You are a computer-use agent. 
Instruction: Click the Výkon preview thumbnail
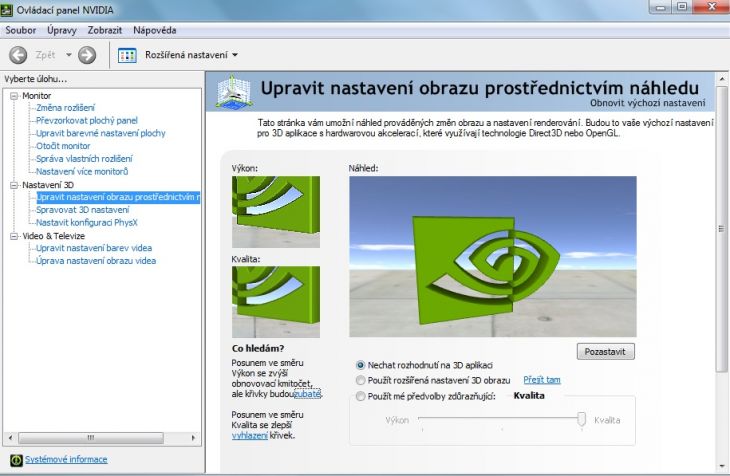click(276, 212)
